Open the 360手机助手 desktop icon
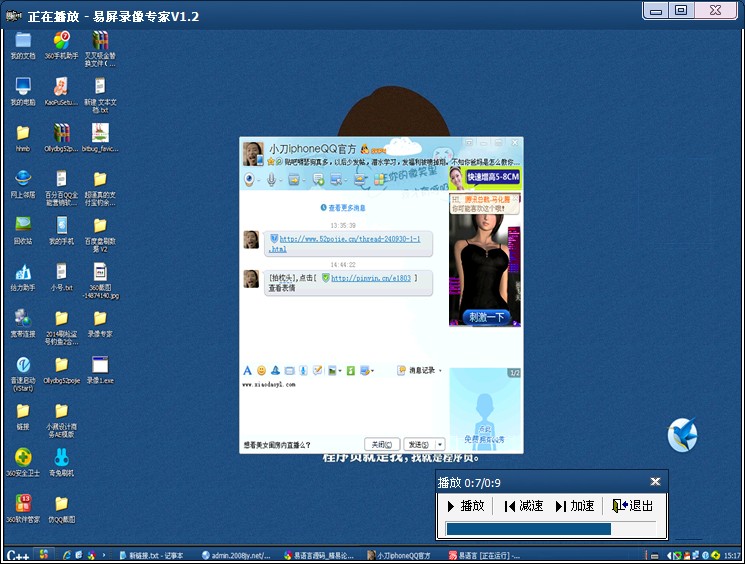 click(x=61, y=46)
